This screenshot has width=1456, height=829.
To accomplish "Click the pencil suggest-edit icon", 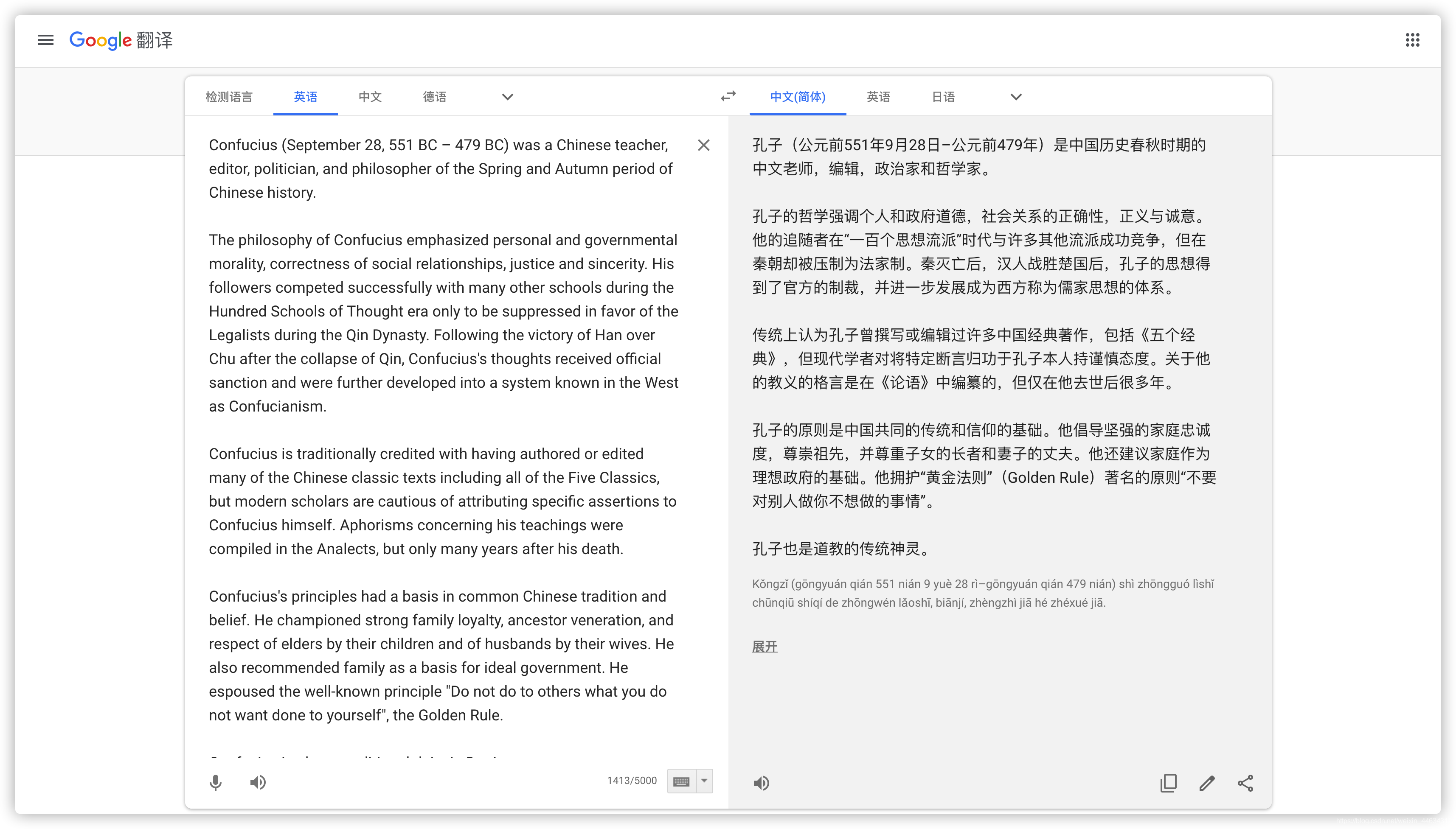I will click(1206, 783).
